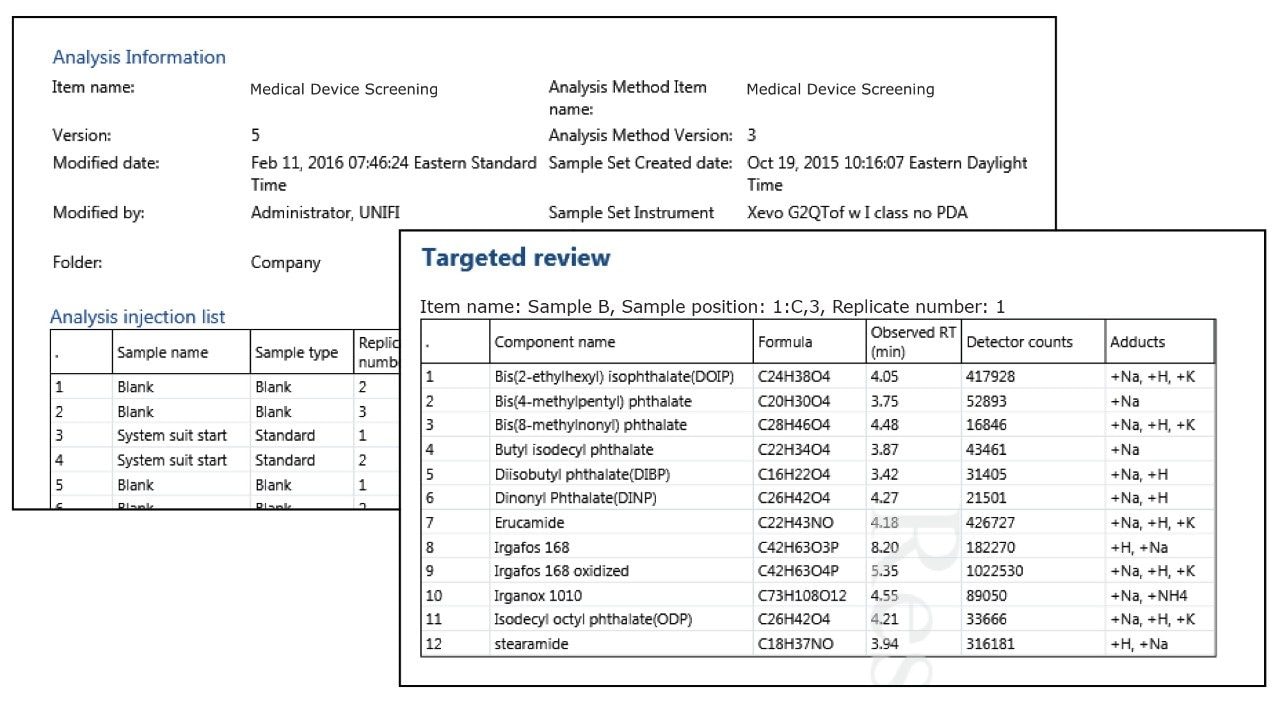The image size is (1280, 703).
Task: Select the Irganox 1010 component
Action: click(537, 595)
